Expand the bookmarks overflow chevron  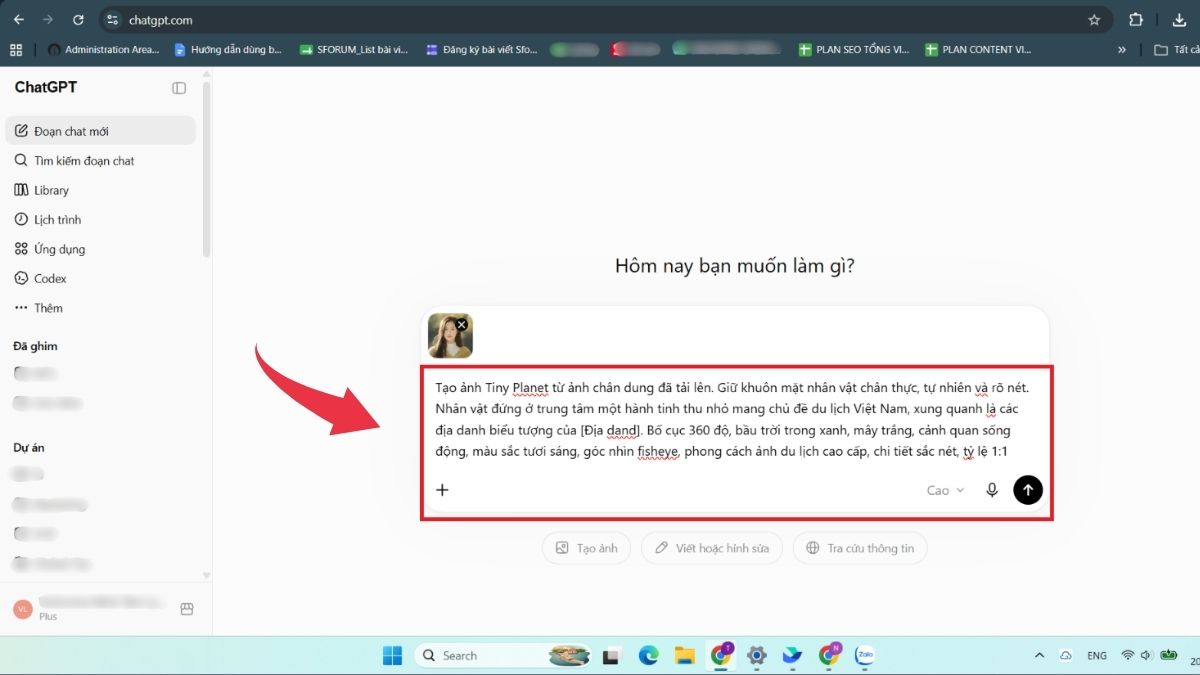point(1122,49)
